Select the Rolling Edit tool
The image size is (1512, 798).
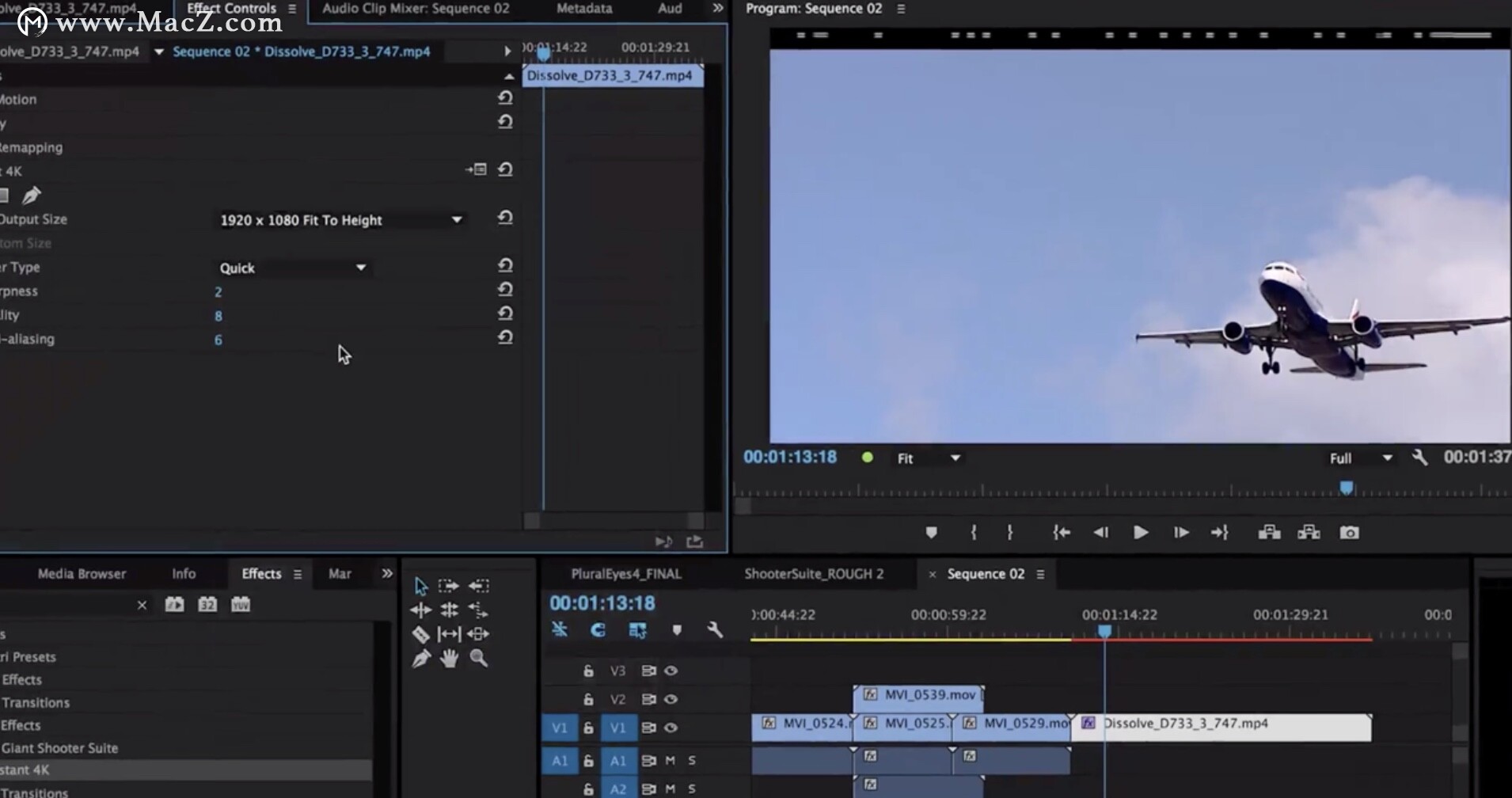449,610
